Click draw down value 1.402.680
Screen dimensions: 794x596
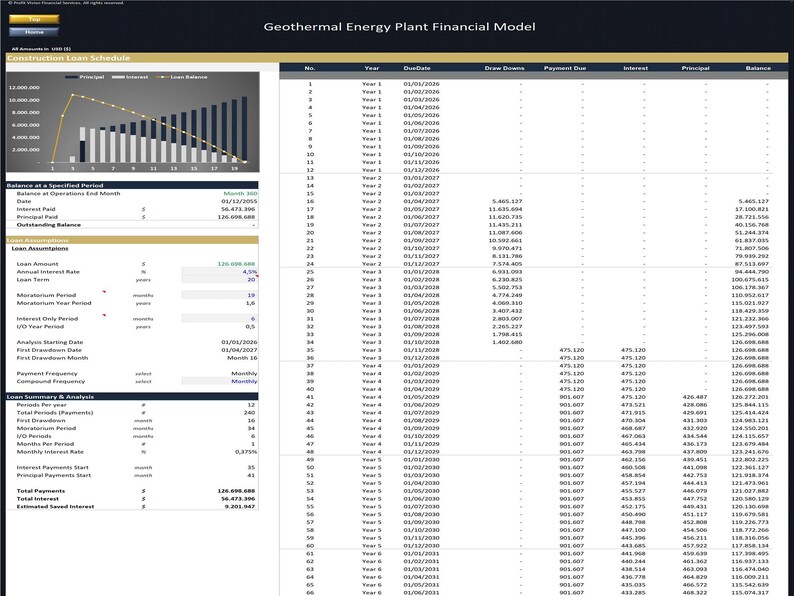[507, 342]
